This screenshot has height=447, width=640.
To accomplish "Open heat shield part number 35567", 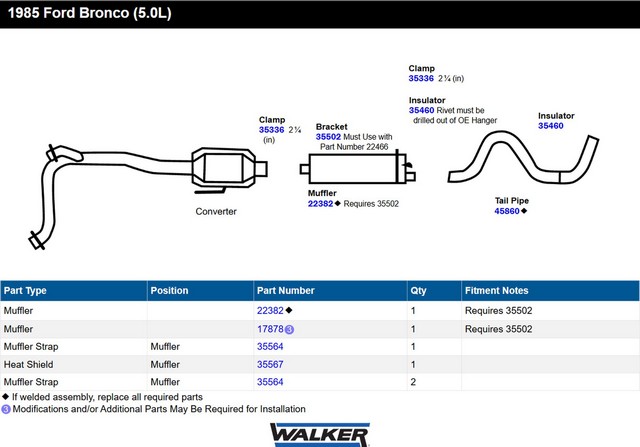I will [270, 365].
